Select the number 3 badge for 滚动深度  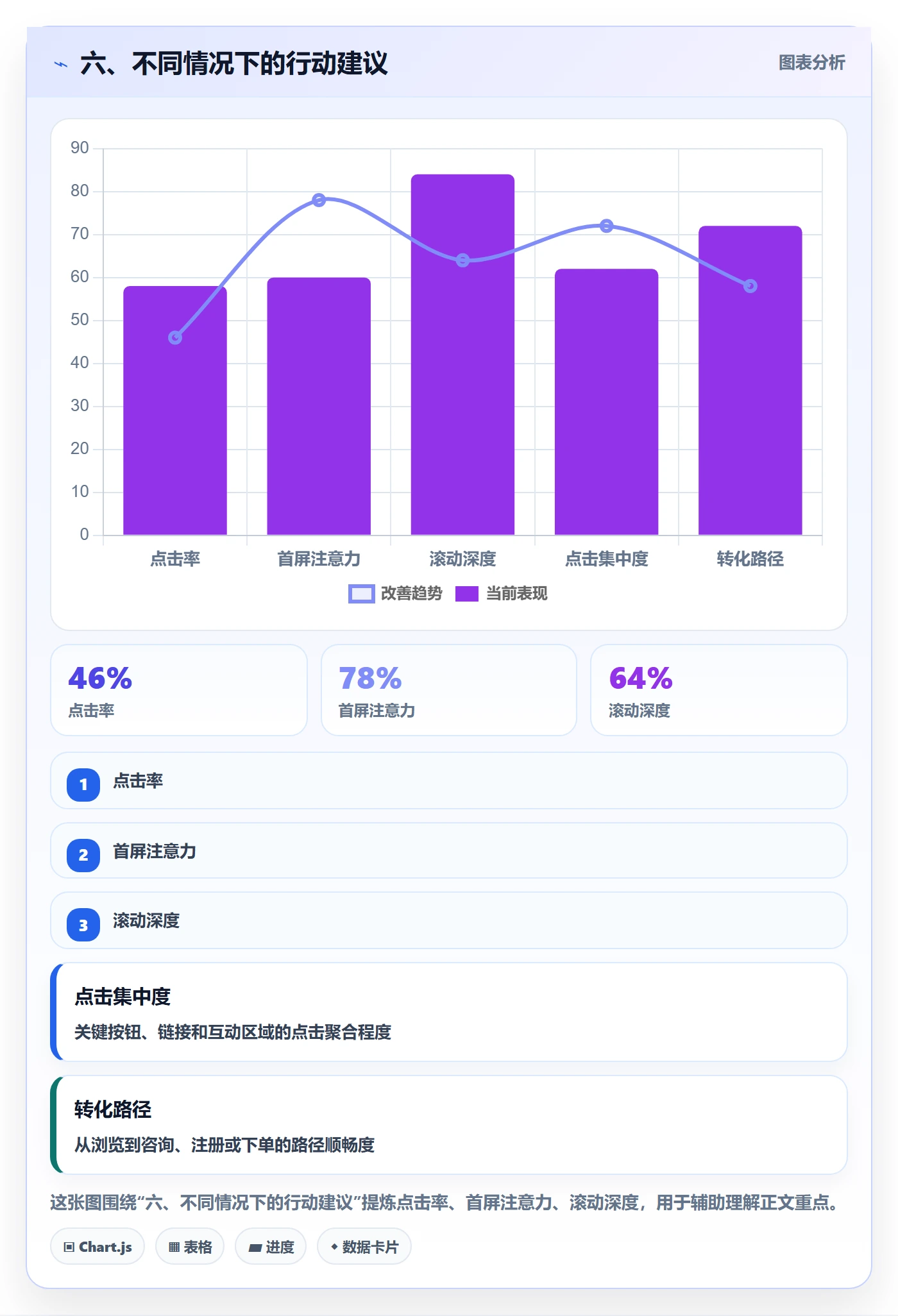(83, 925)
